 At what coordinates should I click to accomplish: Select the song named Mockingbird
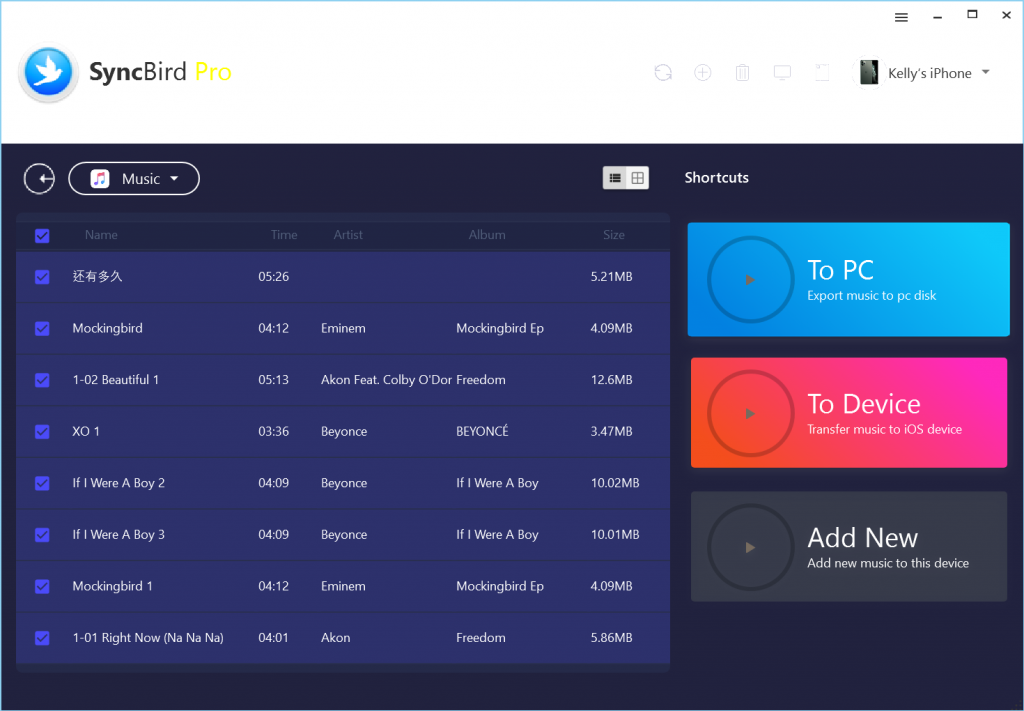coord(107,328)
